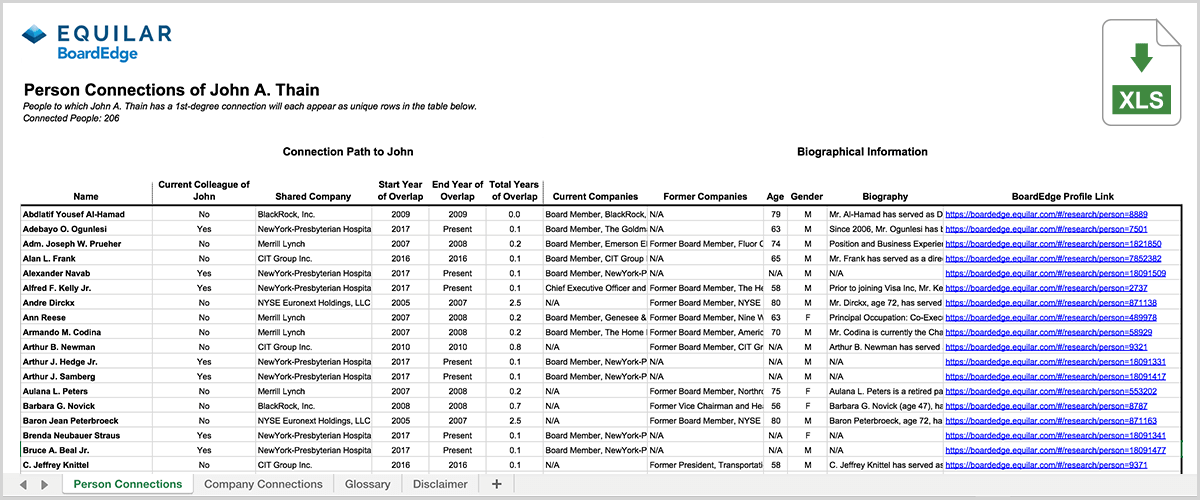Select Current Colleague of John header
This screenshot has height=500, width=1200.
tap(204, 190)
